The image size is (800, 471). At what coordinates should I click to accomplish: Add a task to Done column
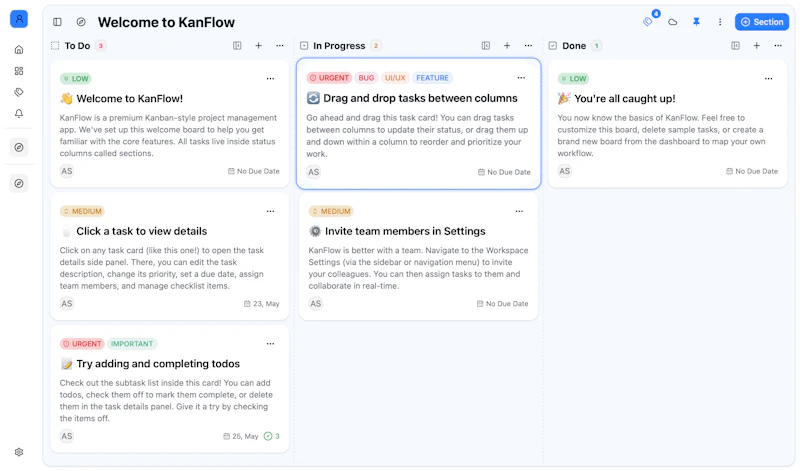pos(757,45)
